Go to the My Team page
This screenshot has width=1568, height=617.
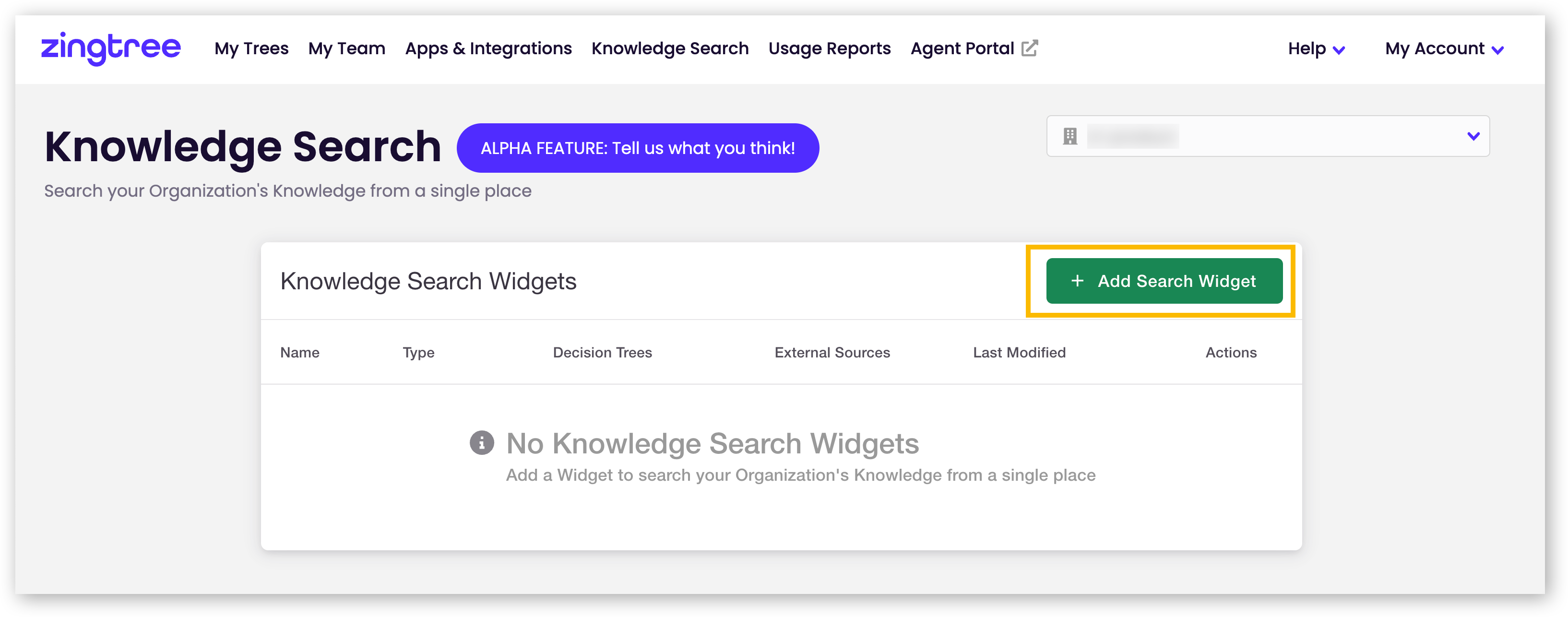pyautogui.click(x=347, y=48)
